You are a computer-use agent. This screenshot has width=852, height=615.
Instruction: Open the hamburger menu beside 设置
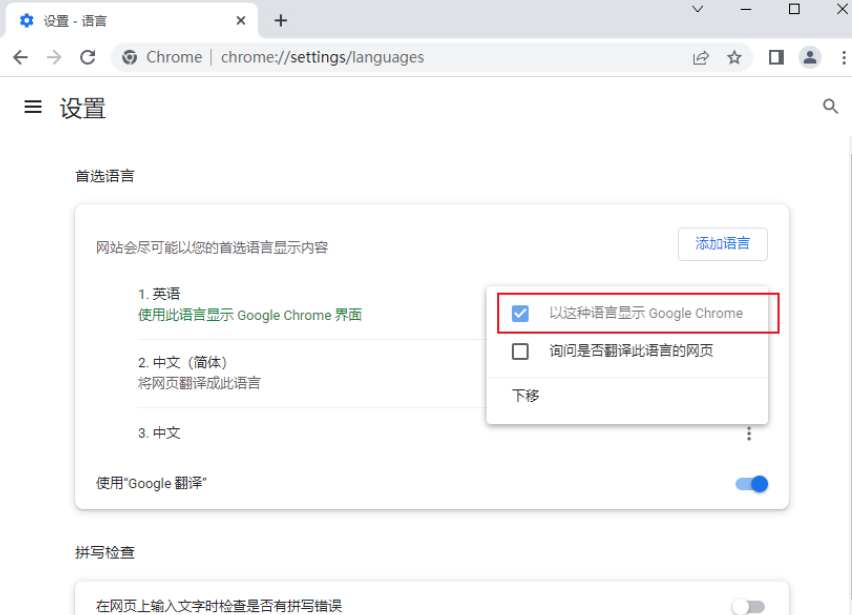coord(33,107)
